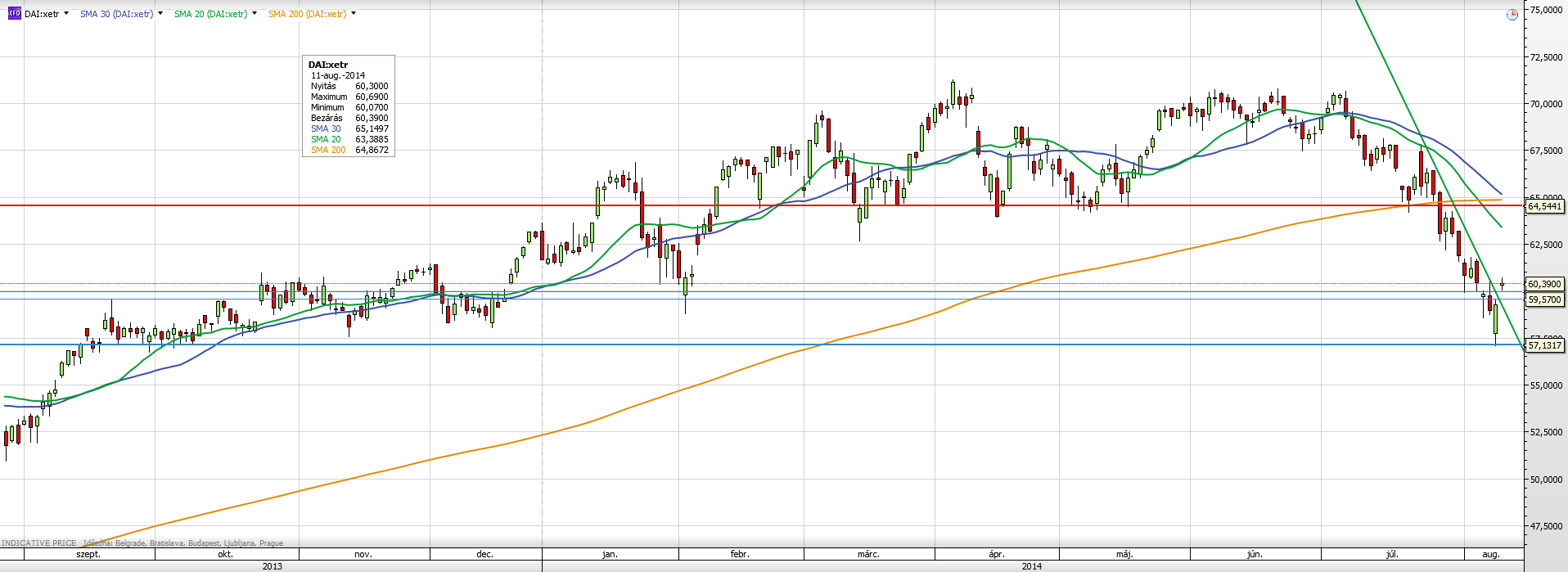Click the green SMA 20 (DAI:xetr) label
Screen dimensions: 1568x572
click(x=210, y=14)
